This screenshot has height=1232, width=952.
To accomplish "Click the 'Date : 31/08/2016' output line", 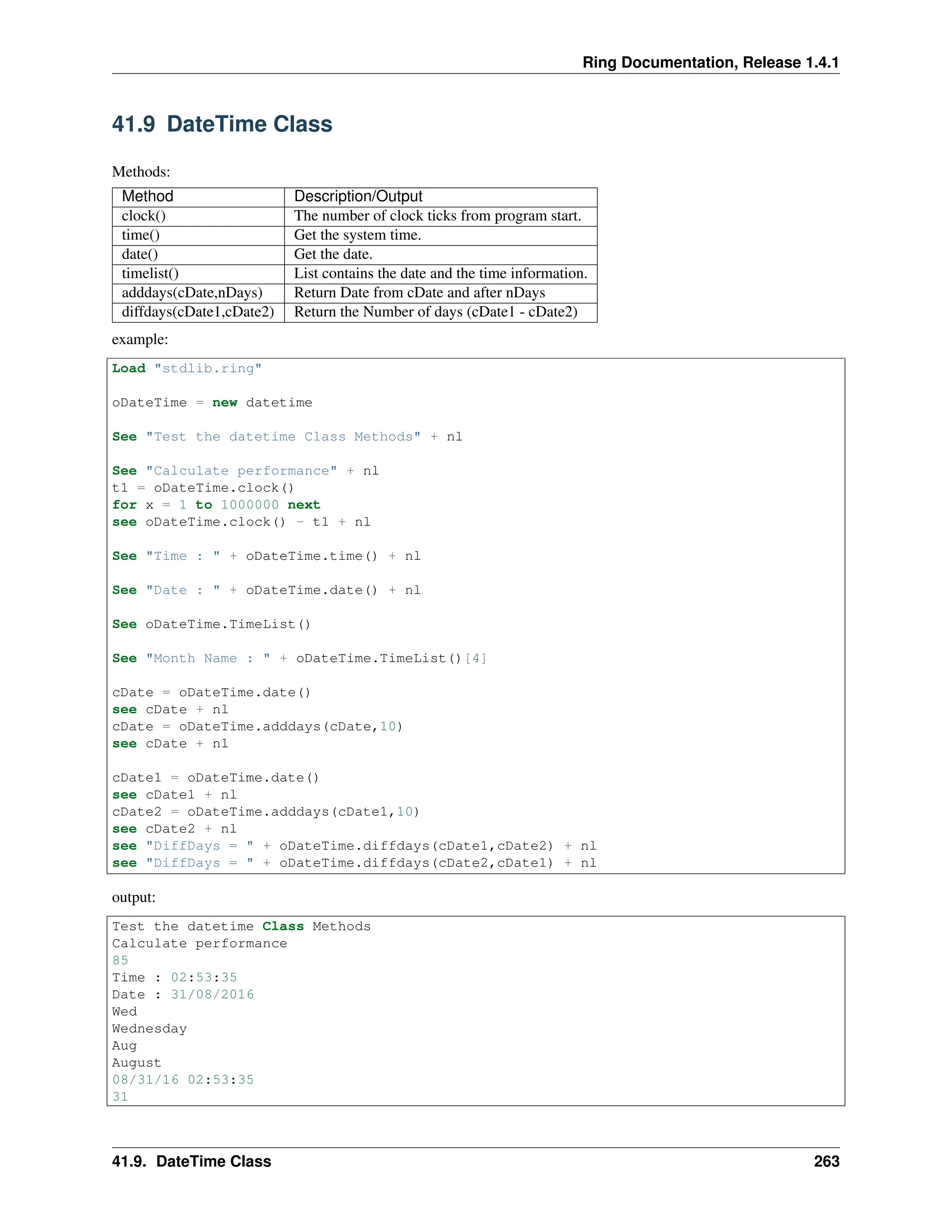I will coord(183,994).
